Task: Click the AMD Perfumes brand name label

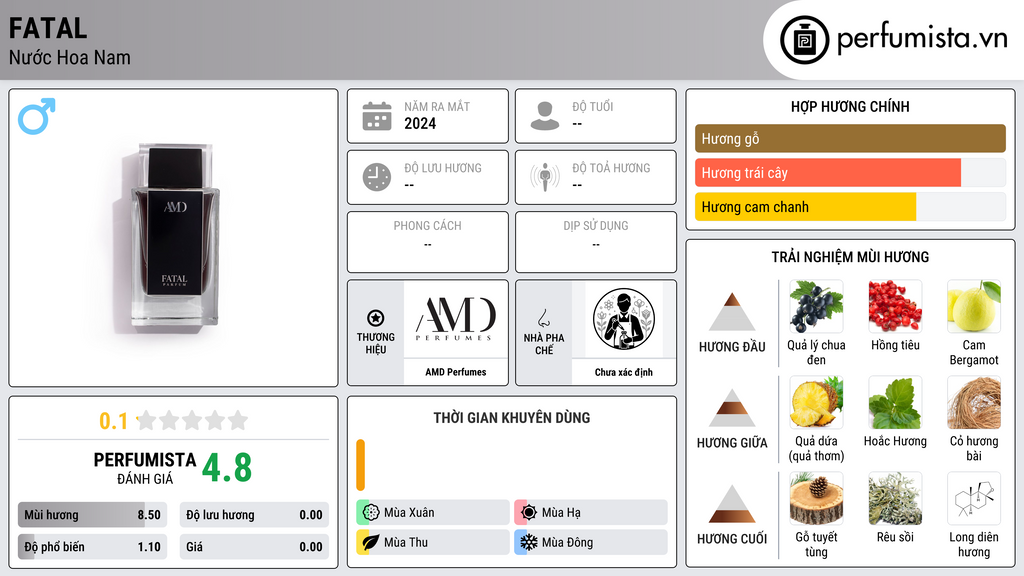Action: click(x=456, y=372)
